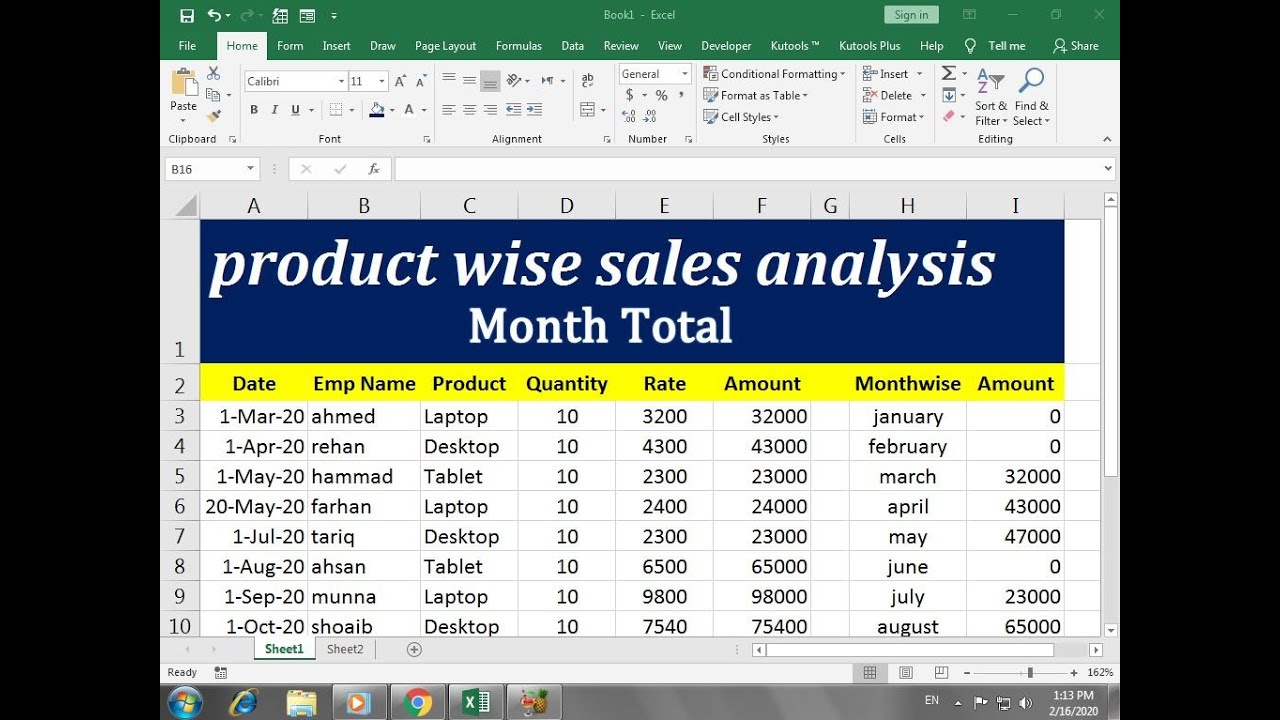Adjust the zoom slider handle
Viewport: 1280px width, 720px height.
(1030, 673)
